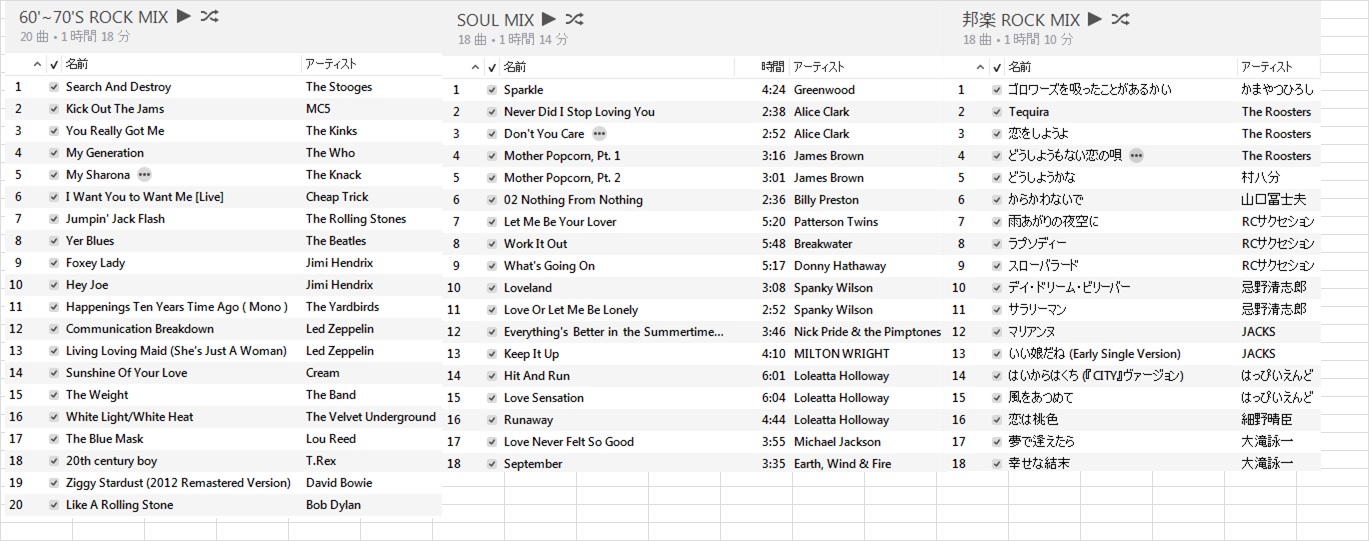Play the SOUL MIX playlist
The width and height of the screenshot is (1369, 541).
pos(548,19)
